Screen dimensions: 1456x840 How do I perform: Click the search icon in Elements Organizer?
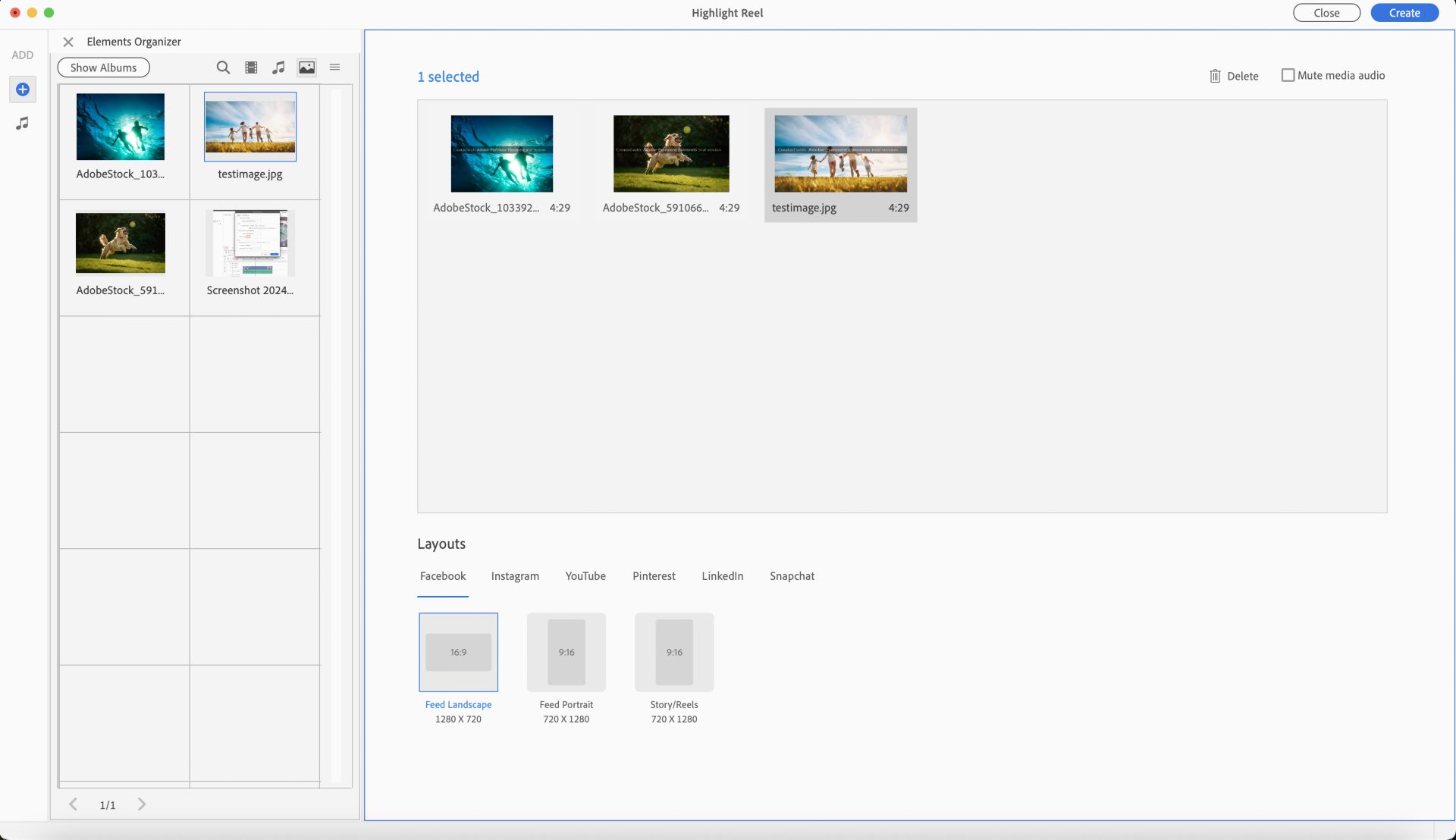222,67
